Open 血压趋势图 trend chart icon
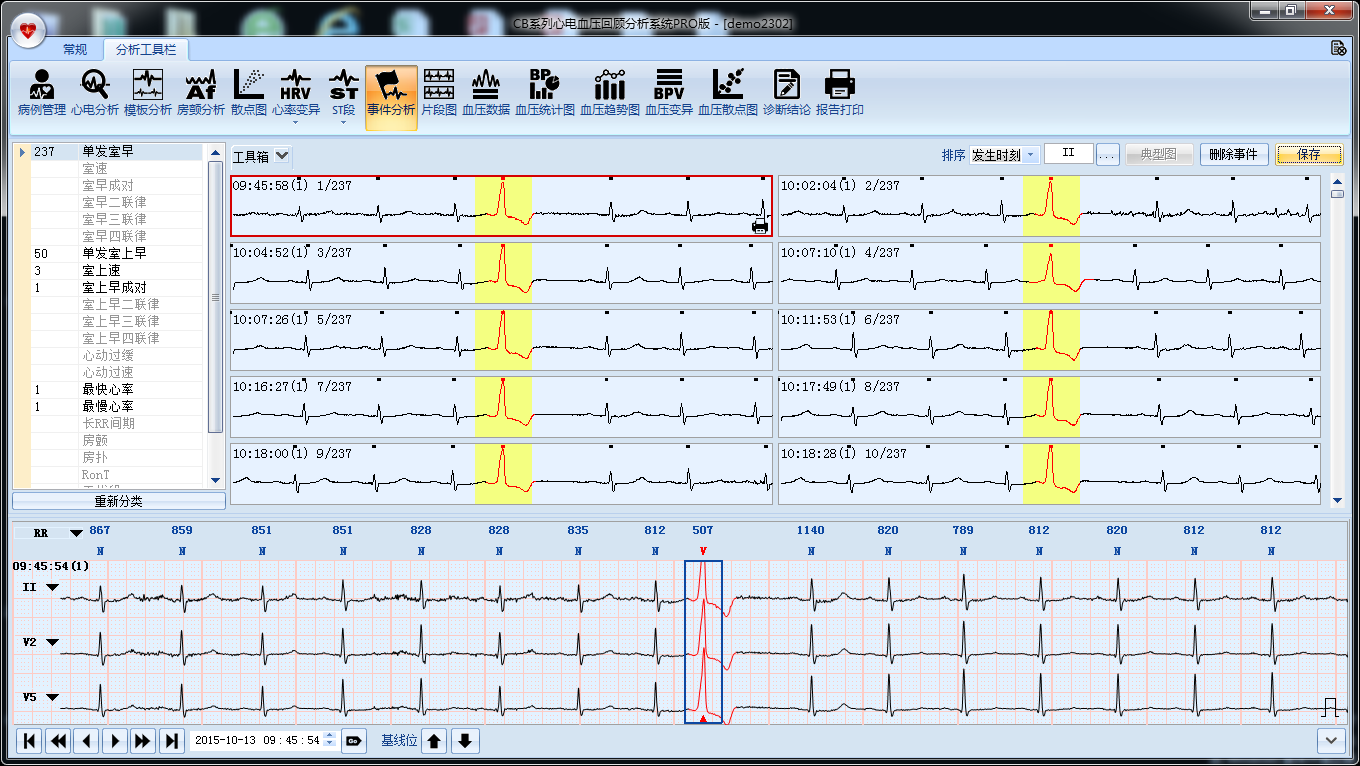Screen dimensions: 1360x766 609,93
